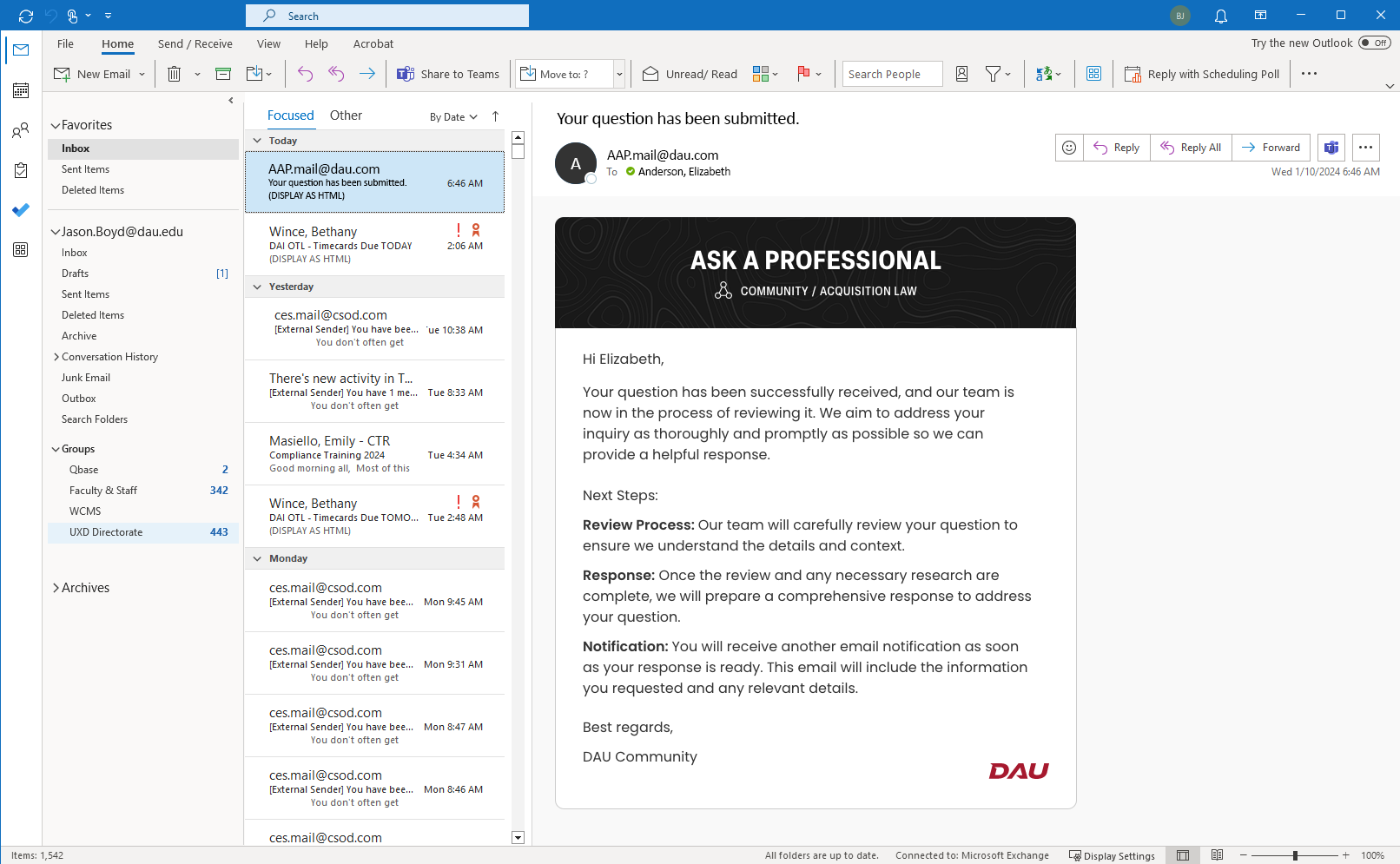Screen dimensions: 1400x864
Task: Open Masiello, Emily - CTR message
Action: point(374,454)
